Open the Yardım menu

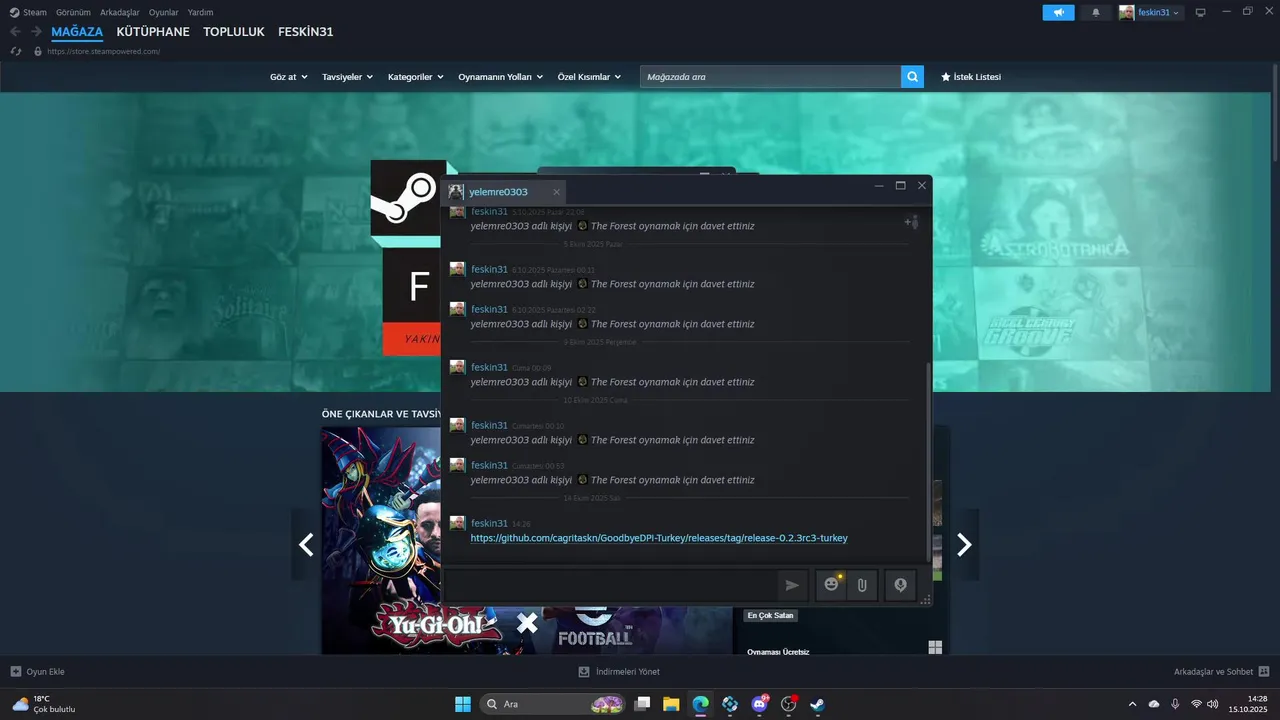pyautogui.click(x=200, y=12)
